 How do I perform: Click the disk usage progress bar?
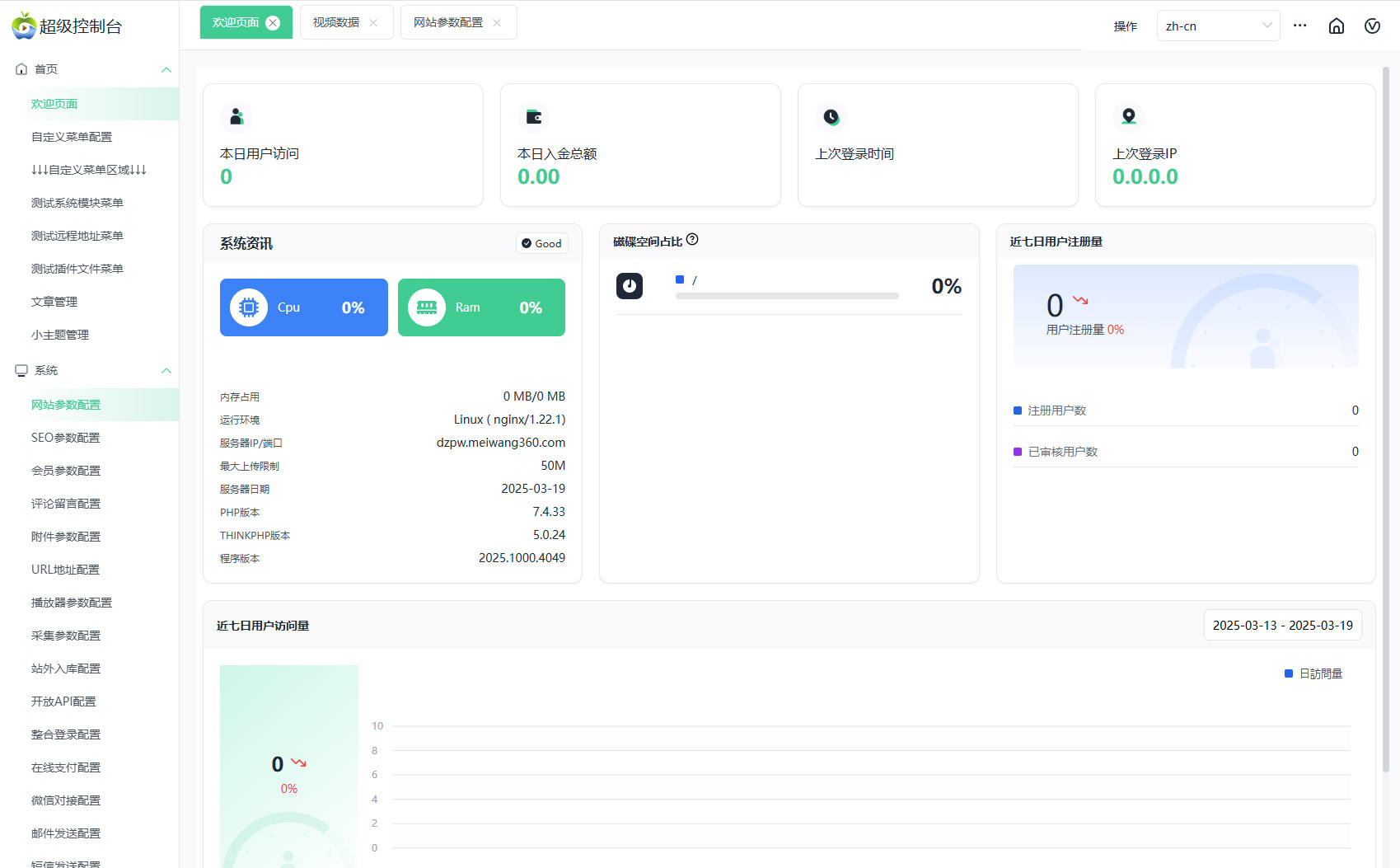tap(786, 296)
